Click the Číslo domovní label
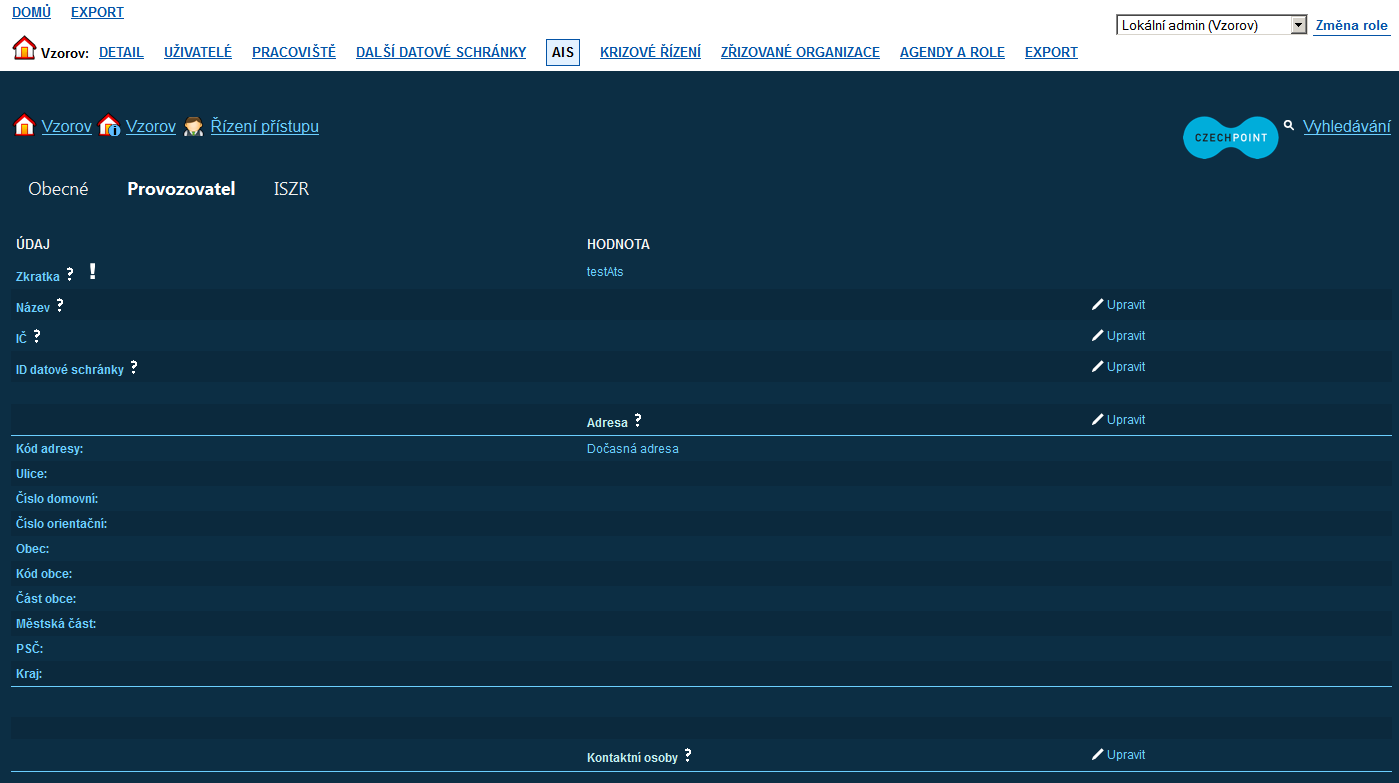 tap(57, 499)
